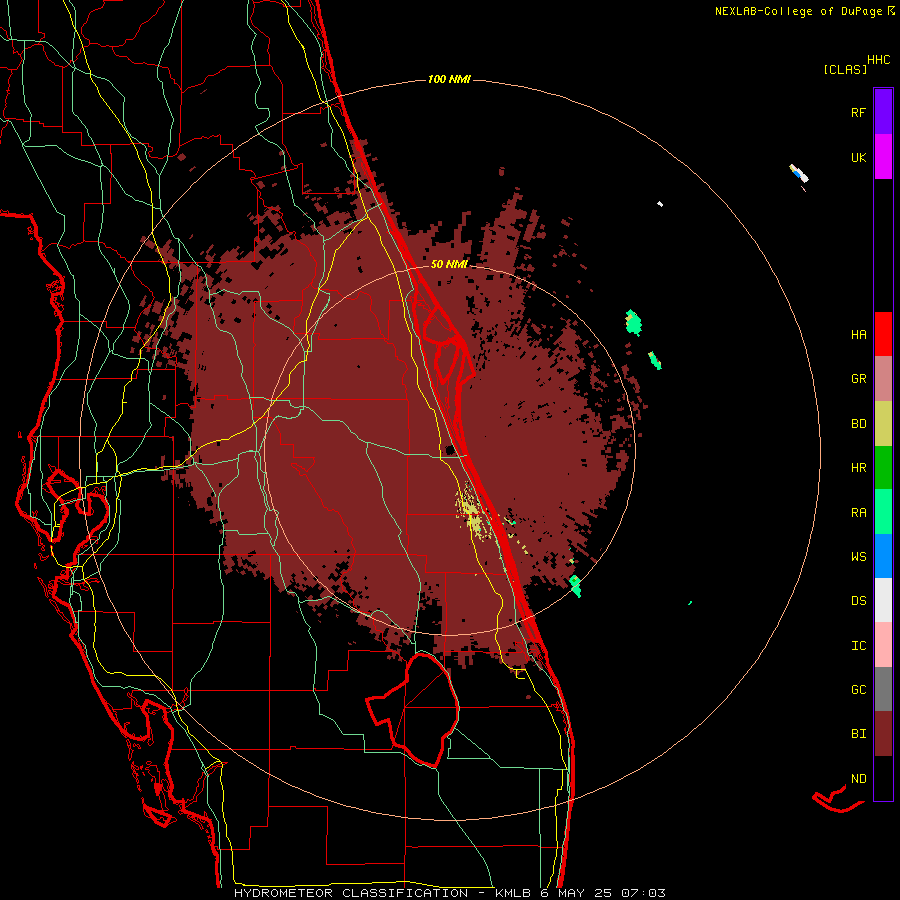Image resolution: width=900 pixels, height=900 pixels.
Task: Click the RA legend label
Action: click(858, 512)
